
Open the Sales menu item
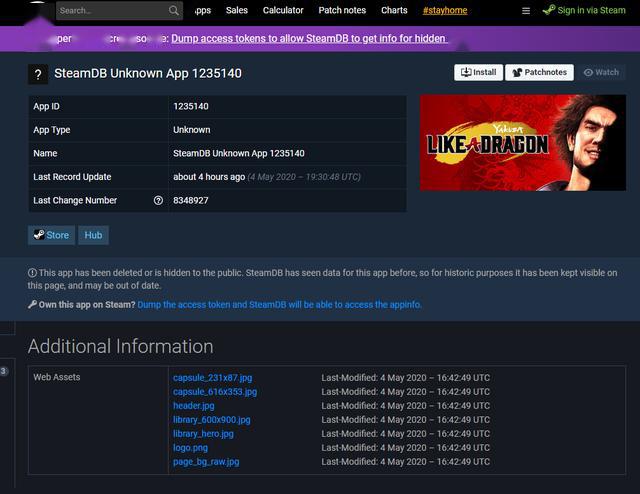237,10
